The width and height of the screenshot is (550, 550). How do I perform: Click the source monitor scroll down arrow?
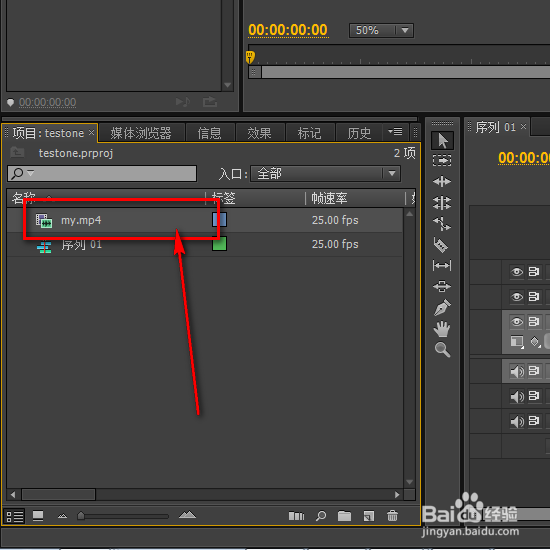(x=228, y=85)
